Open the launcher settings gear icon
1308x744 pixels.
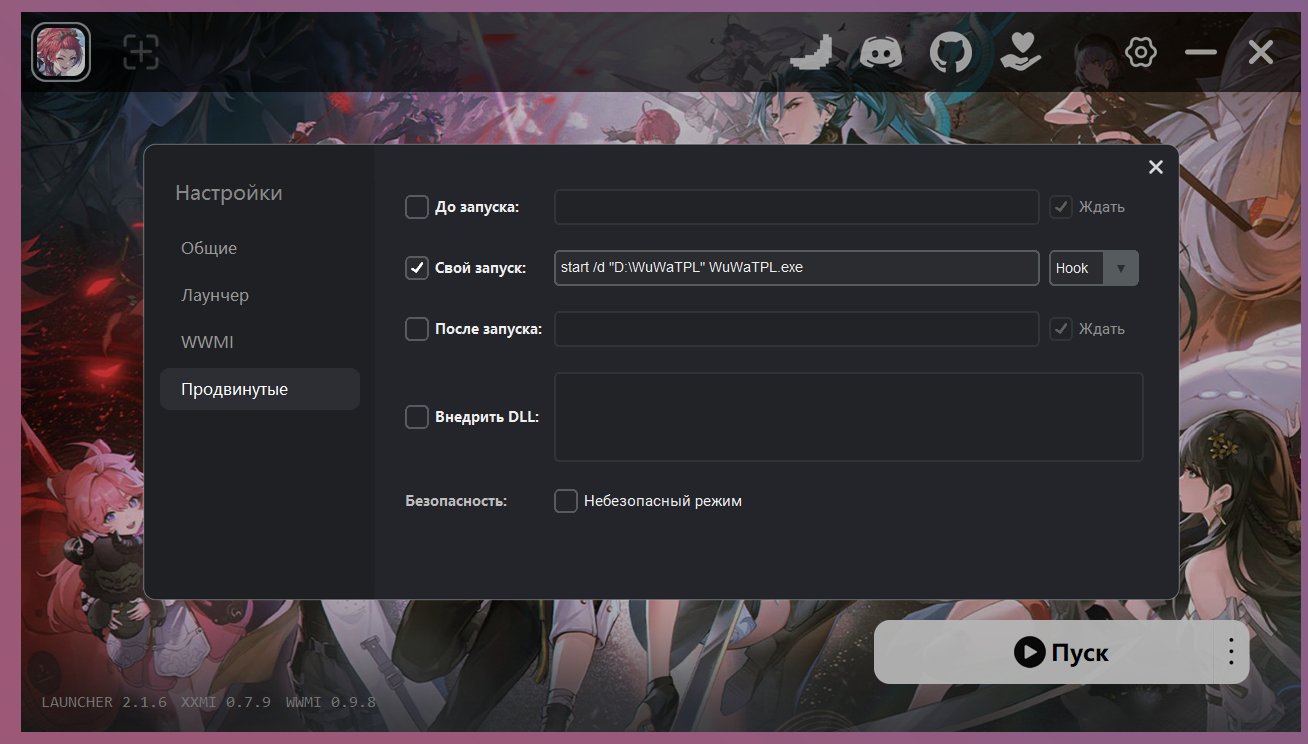click(x=1141, y=52)
